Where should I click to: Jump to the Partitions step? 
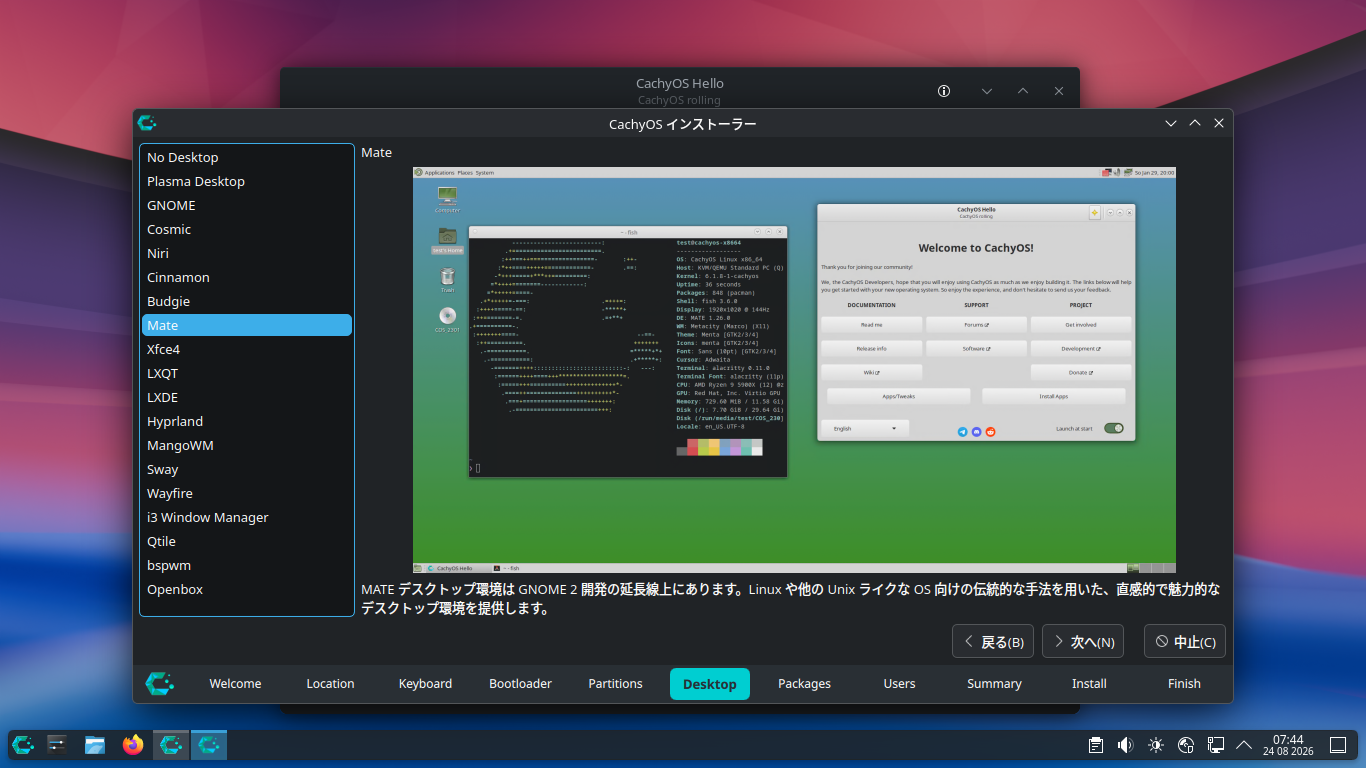(615, 684)
